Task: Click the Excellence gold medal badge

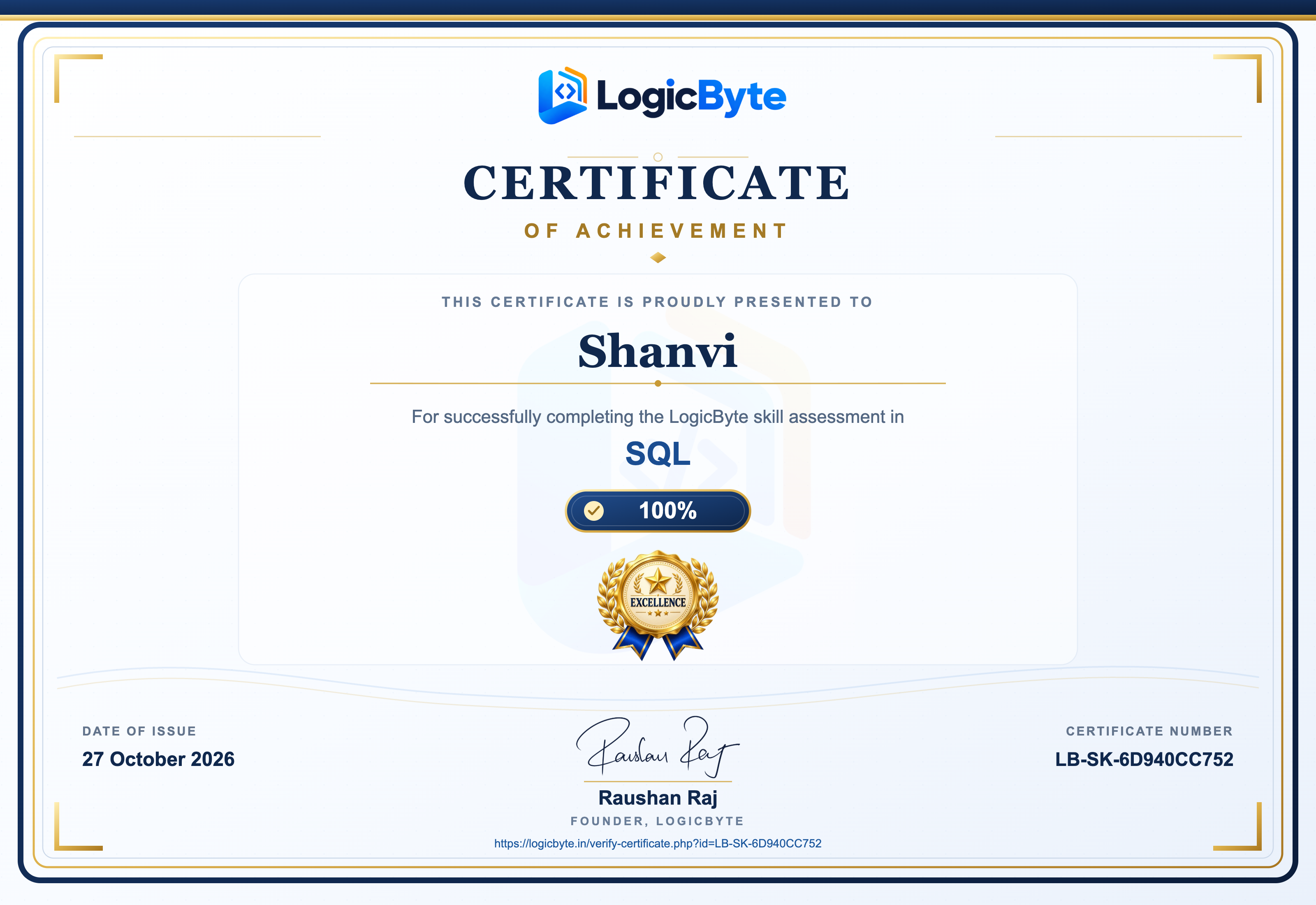Action: tap(658, 605)
